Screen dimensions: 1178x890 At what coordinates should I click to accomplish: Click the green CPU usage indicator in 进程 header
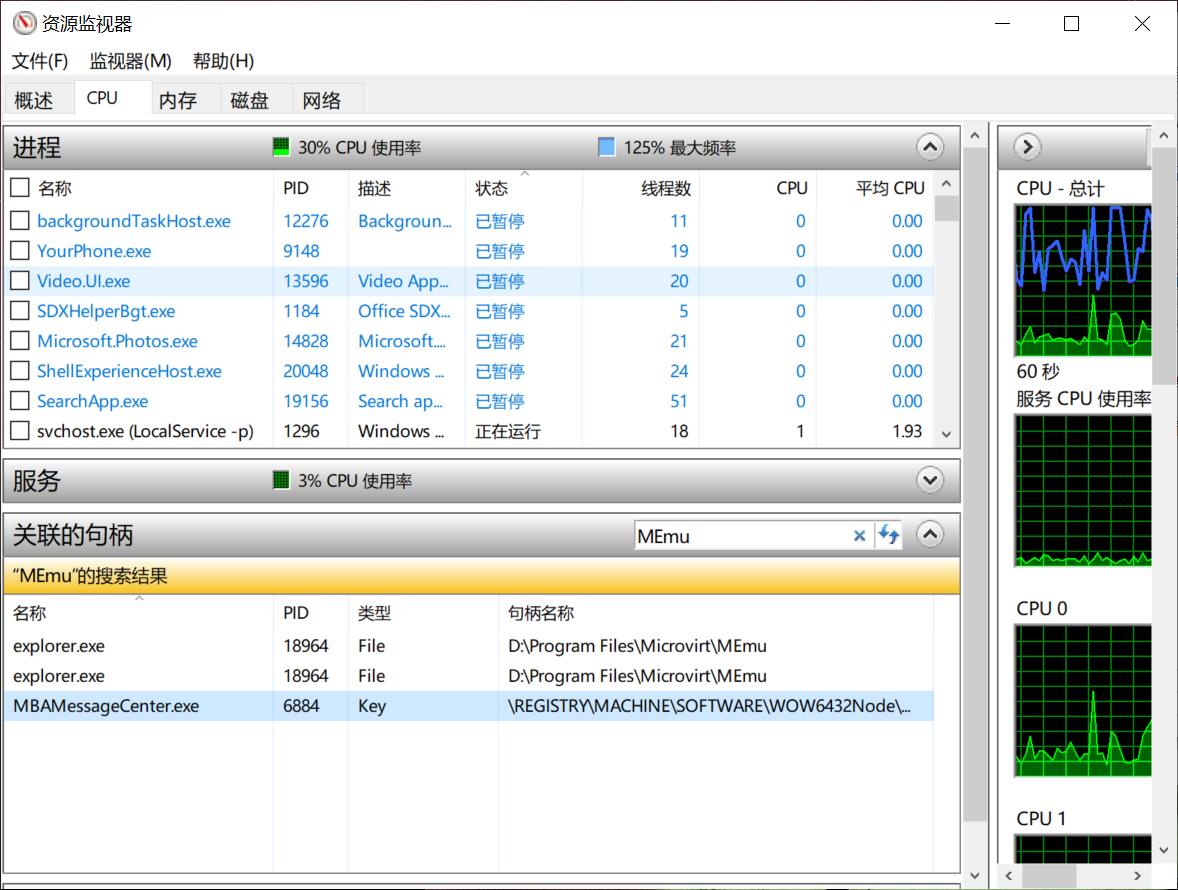point(281,147)
